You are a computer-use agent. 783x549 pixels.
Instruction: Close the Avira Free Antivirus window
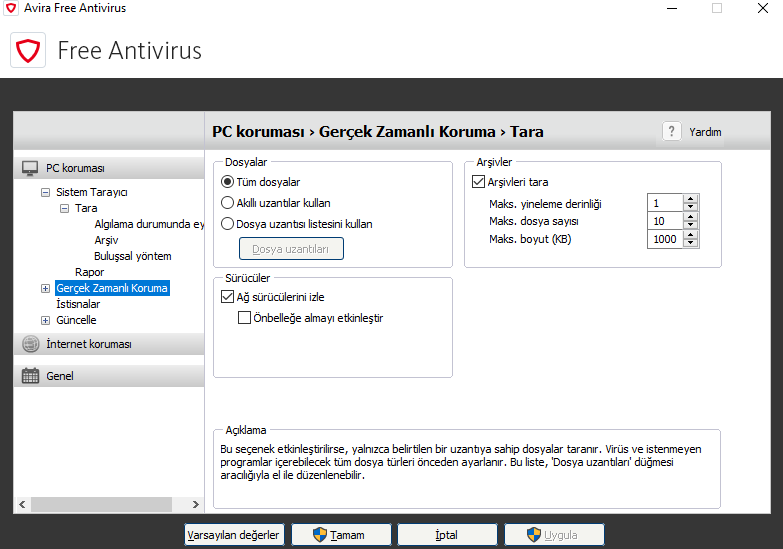[x=763, y=8]
